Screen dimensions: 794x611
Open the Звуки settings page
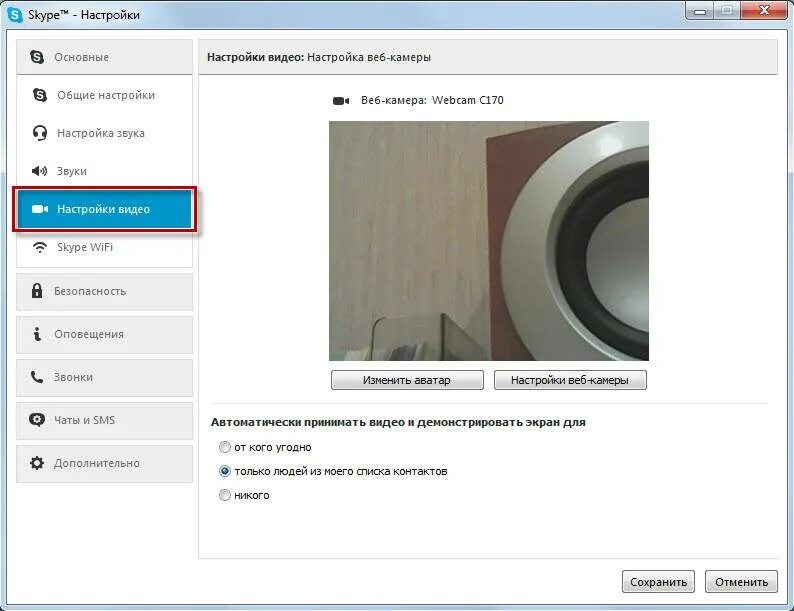(x=104, y=171)
